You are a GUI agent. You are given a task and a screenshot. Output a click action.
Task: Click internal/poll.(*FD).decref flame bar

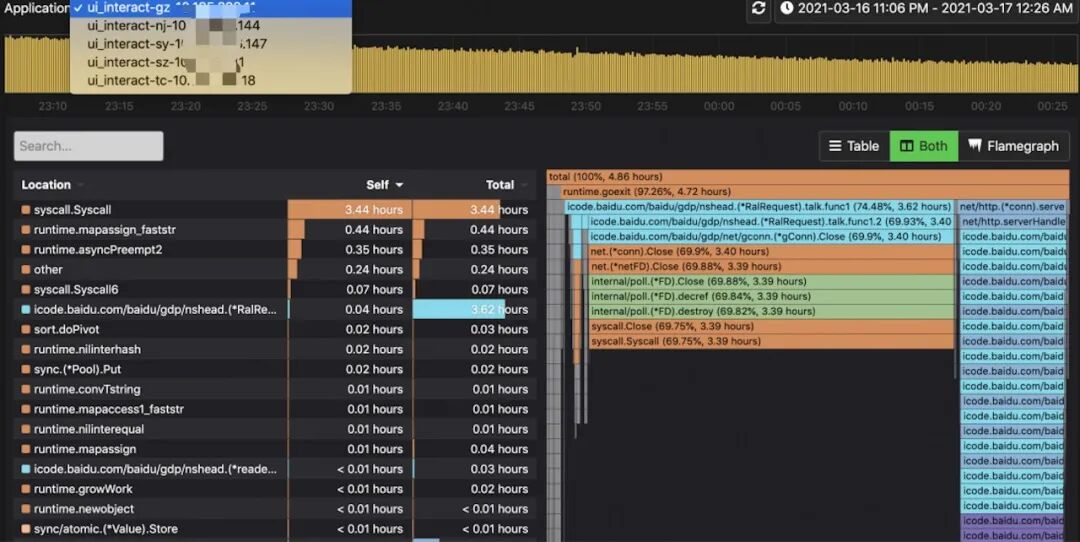(x=771, y=296)
